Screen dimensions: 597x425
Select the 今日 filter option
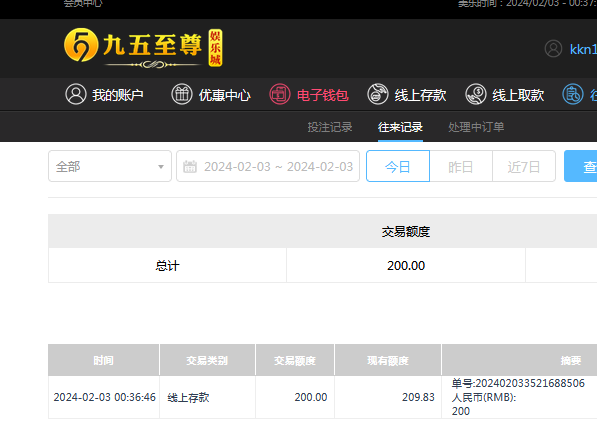click(x=398, y=166)
